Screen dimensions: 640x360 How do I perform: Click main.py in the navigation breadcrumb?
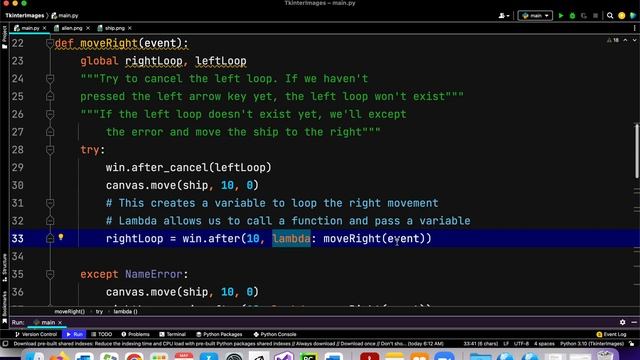[x=65, y=16]
